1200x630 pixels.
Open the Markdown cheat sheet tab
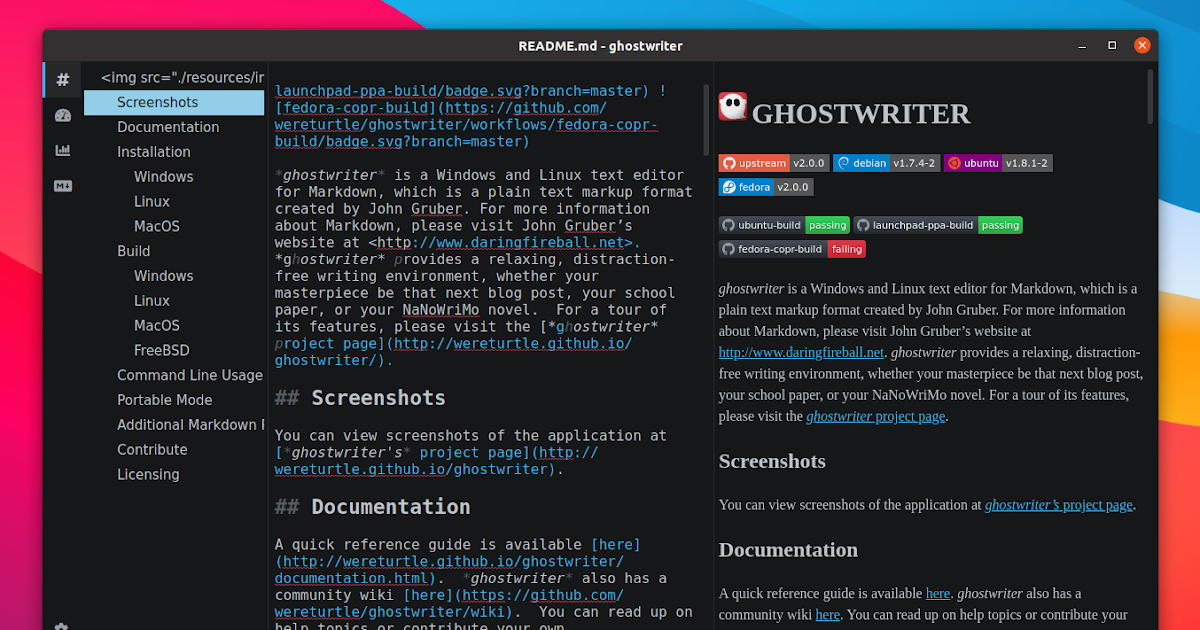click(62, 185)
